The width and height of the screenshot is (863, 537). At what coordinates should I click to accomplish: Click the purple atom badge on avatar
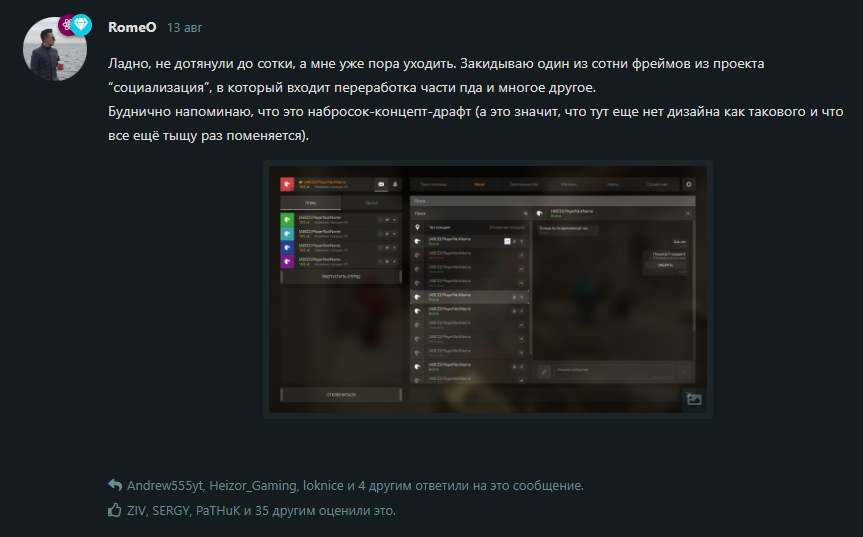(66, 25)
